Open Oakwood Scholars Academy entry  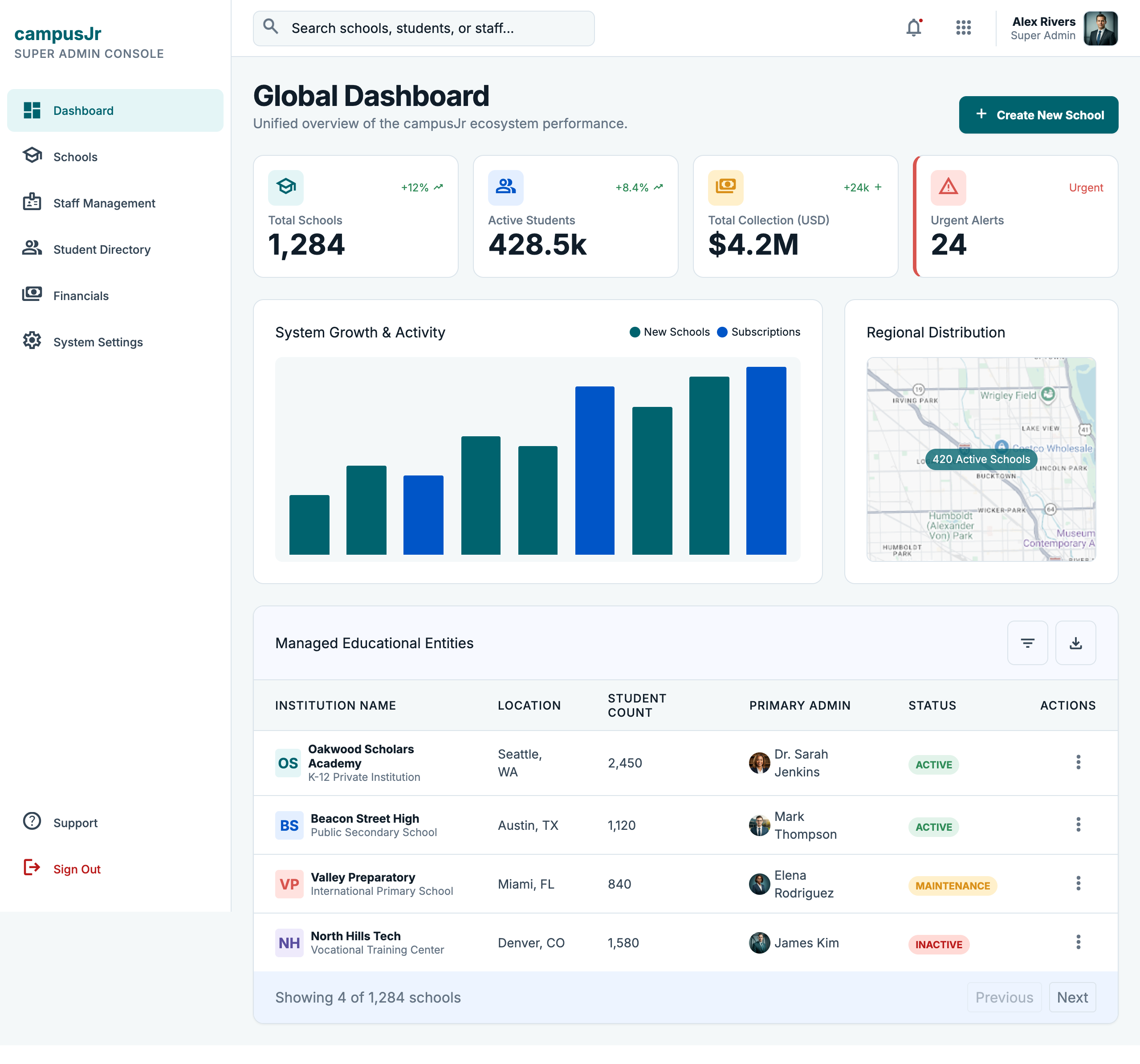[x=361, y=756]
